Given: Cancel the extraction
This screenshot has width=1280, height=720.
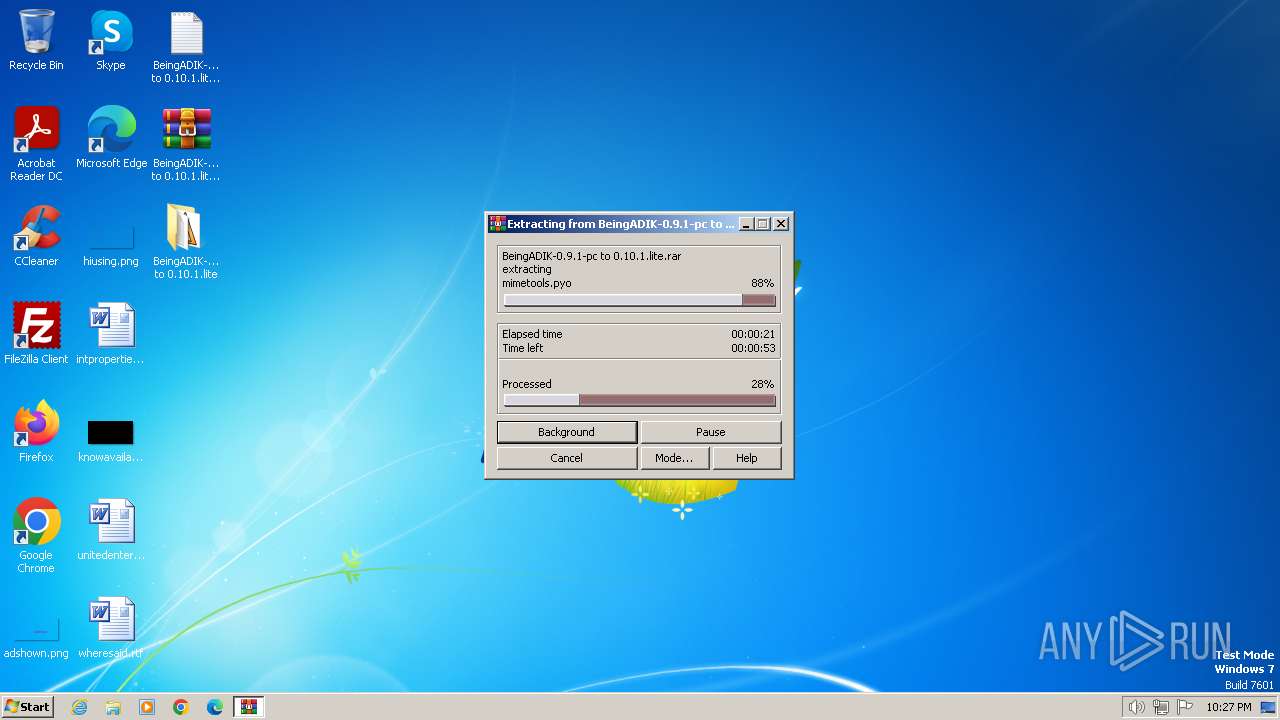Looking at the screenshot, I should point(566,458).
